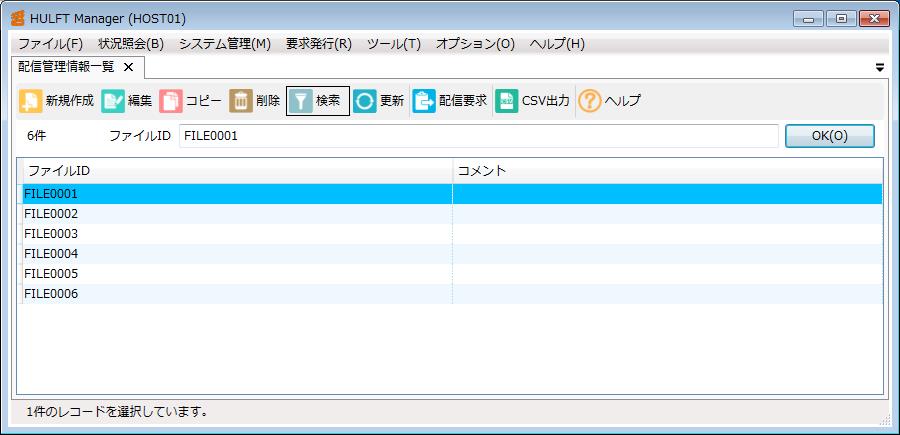Viewport: 900px width, 435px height.
Task: Sort by the ファイルID column header
Action: 237,171
